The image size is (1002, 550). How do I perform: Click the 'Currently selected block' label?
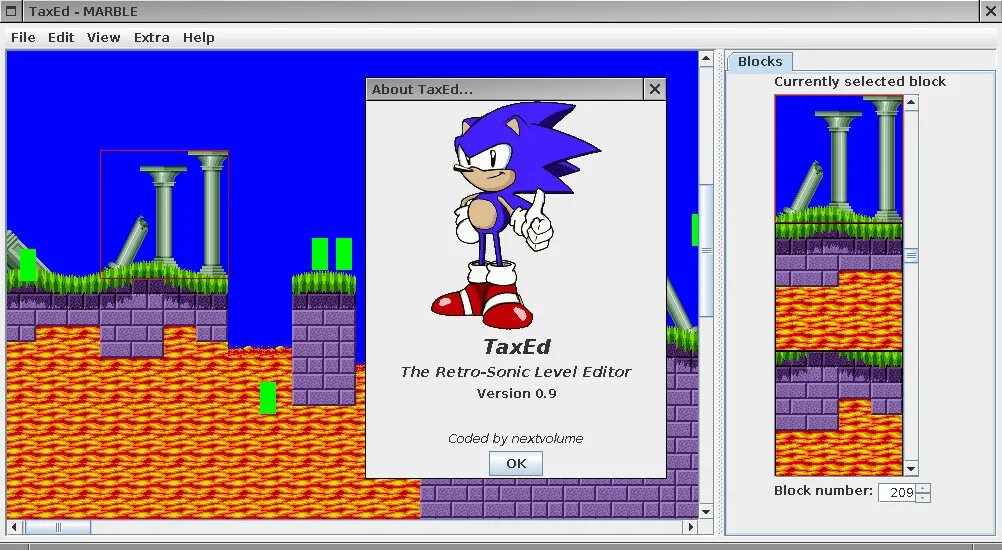tap(859, 82)
